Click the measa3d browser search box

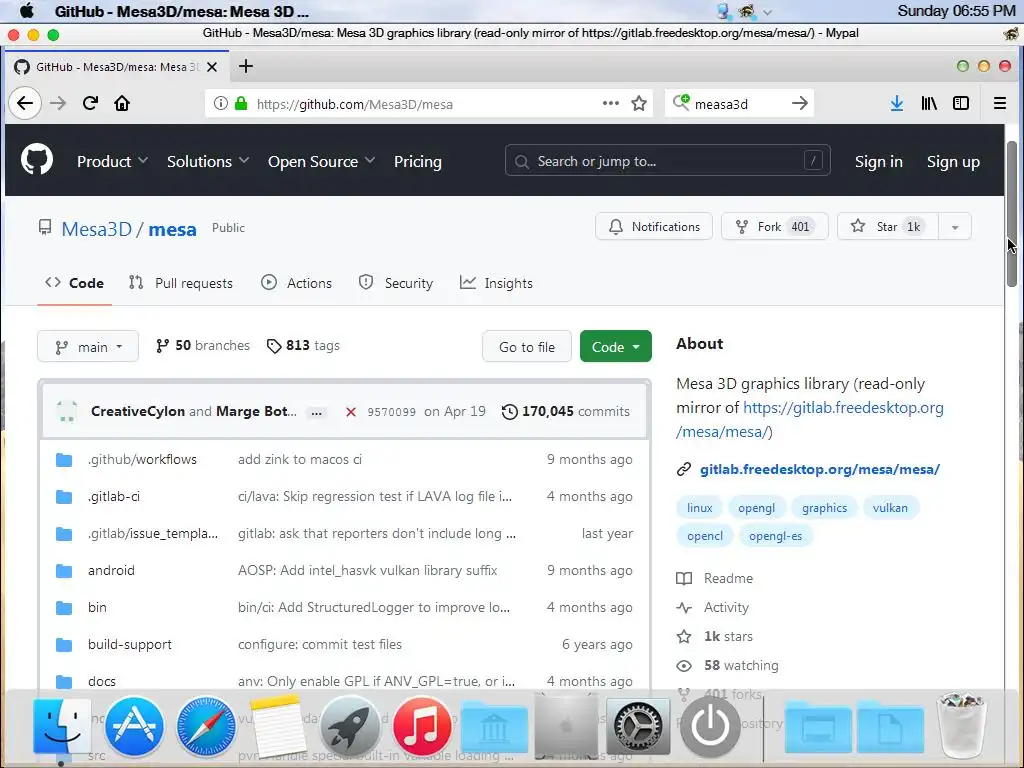[x=738, y=104]
